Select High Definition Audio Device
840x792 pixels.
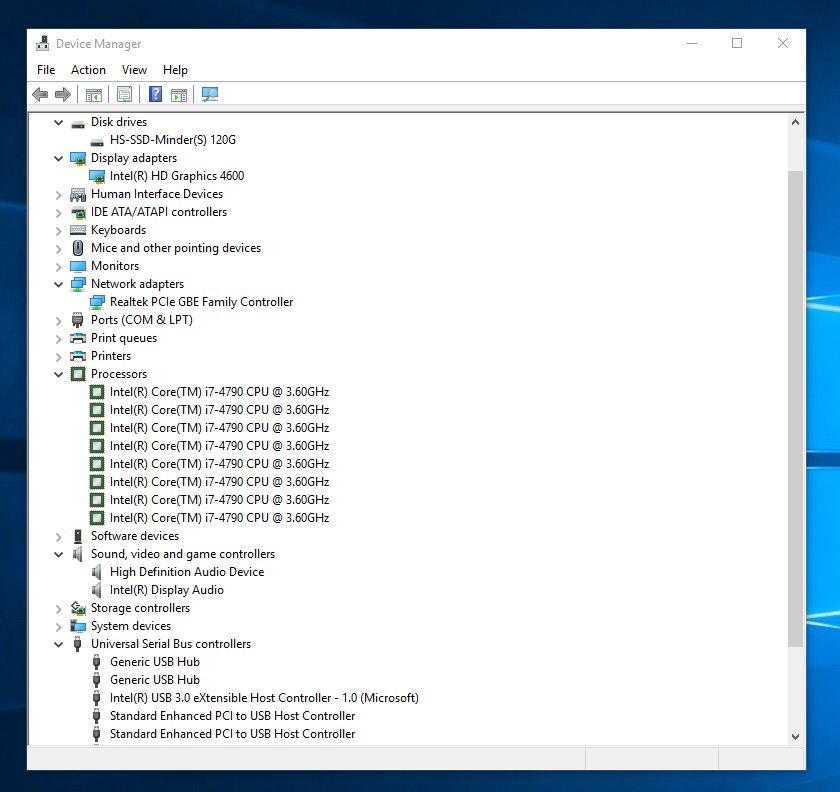point(187,572)
